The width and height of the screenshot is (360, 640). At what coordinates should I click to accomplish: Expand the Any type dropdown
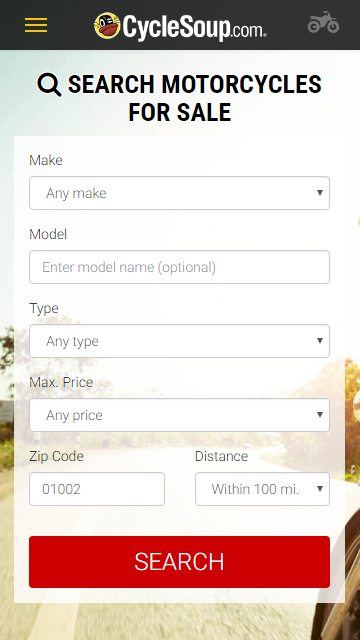click(179, 341)
